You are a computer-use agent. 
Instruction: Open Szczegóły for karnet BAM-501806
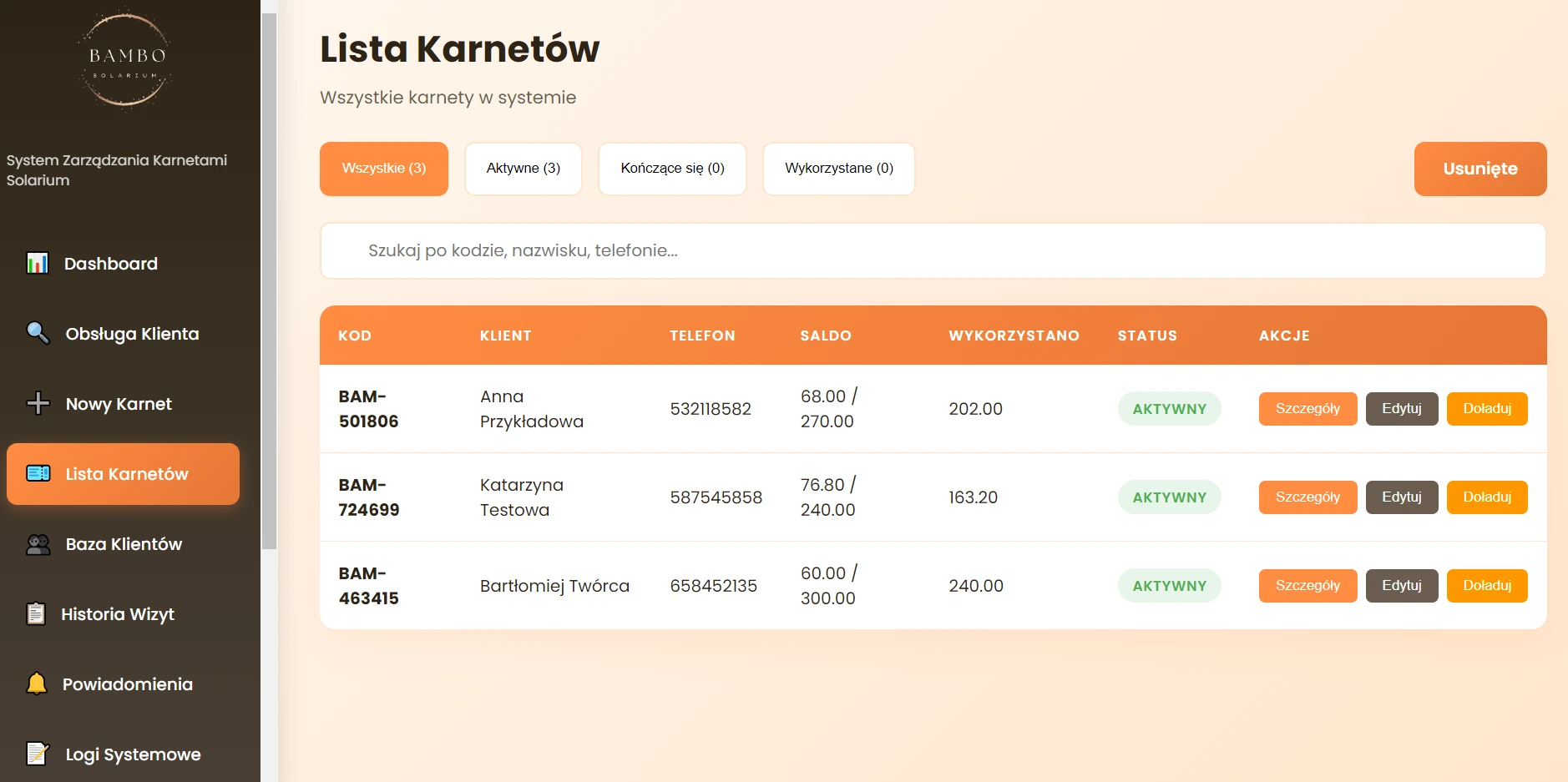(x=1308, y=408)
